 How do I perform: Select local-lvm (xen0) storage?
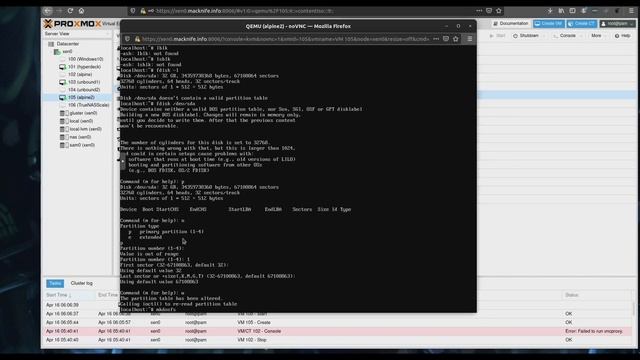coord(85,129)
